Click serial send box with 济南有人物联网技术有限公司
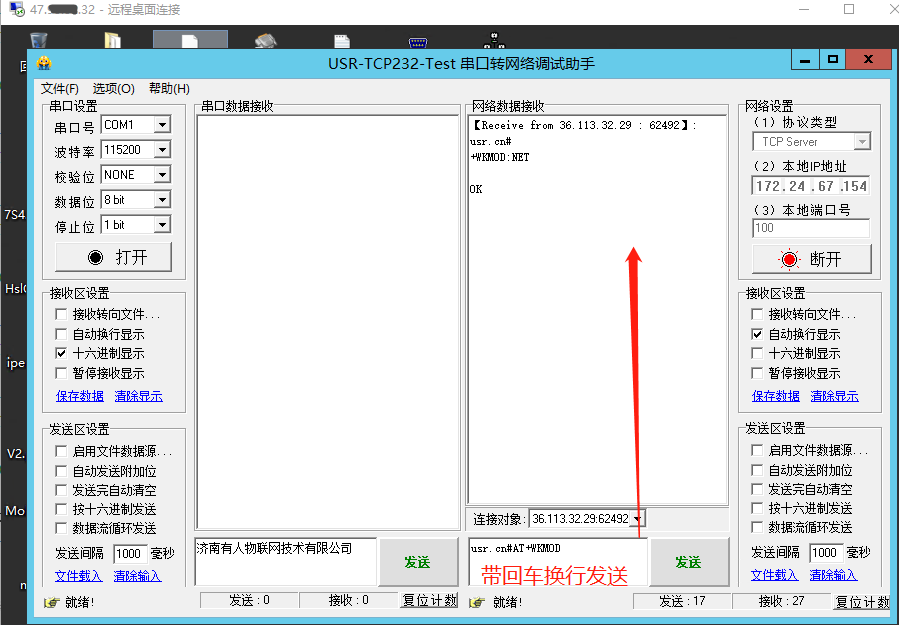This screenshot has height=625, width=899. coord(286,562)
